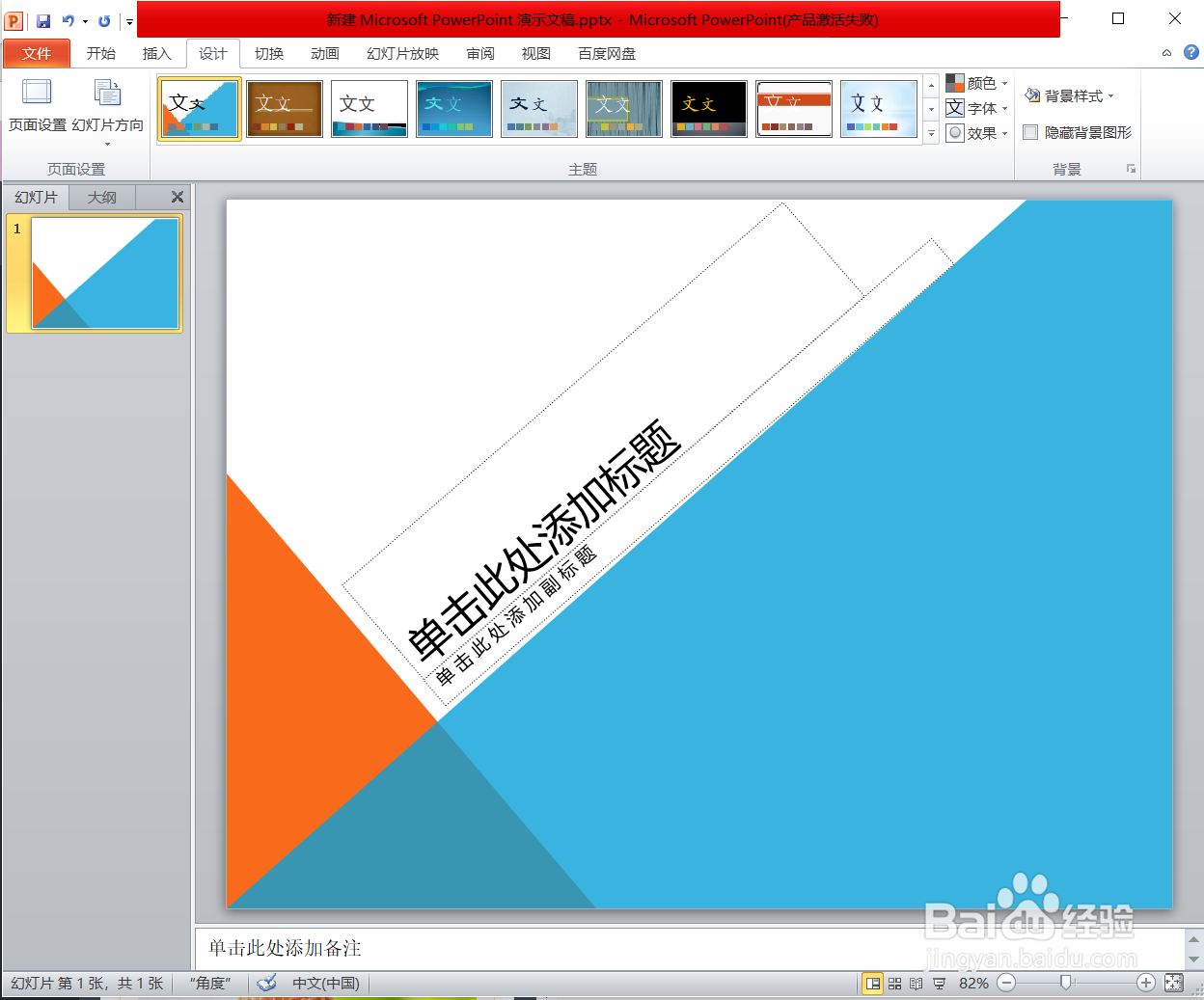Select Slide Sorter view icon in status bar
1204x1000 pixels.
(x=894, y=983)
